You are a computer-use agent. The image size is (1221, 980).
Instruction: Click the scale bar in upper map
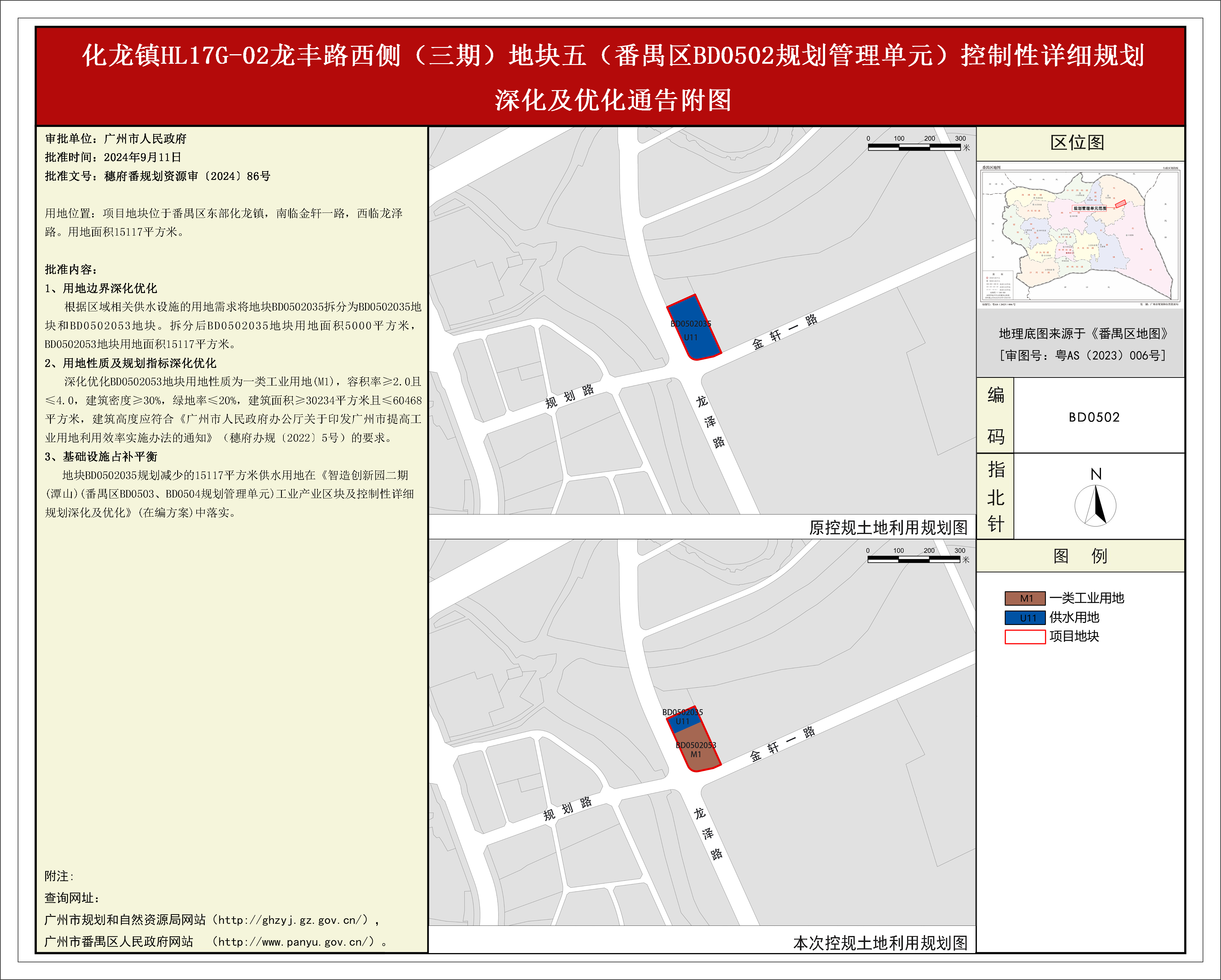pyautogui.click(x=914, y=147)
